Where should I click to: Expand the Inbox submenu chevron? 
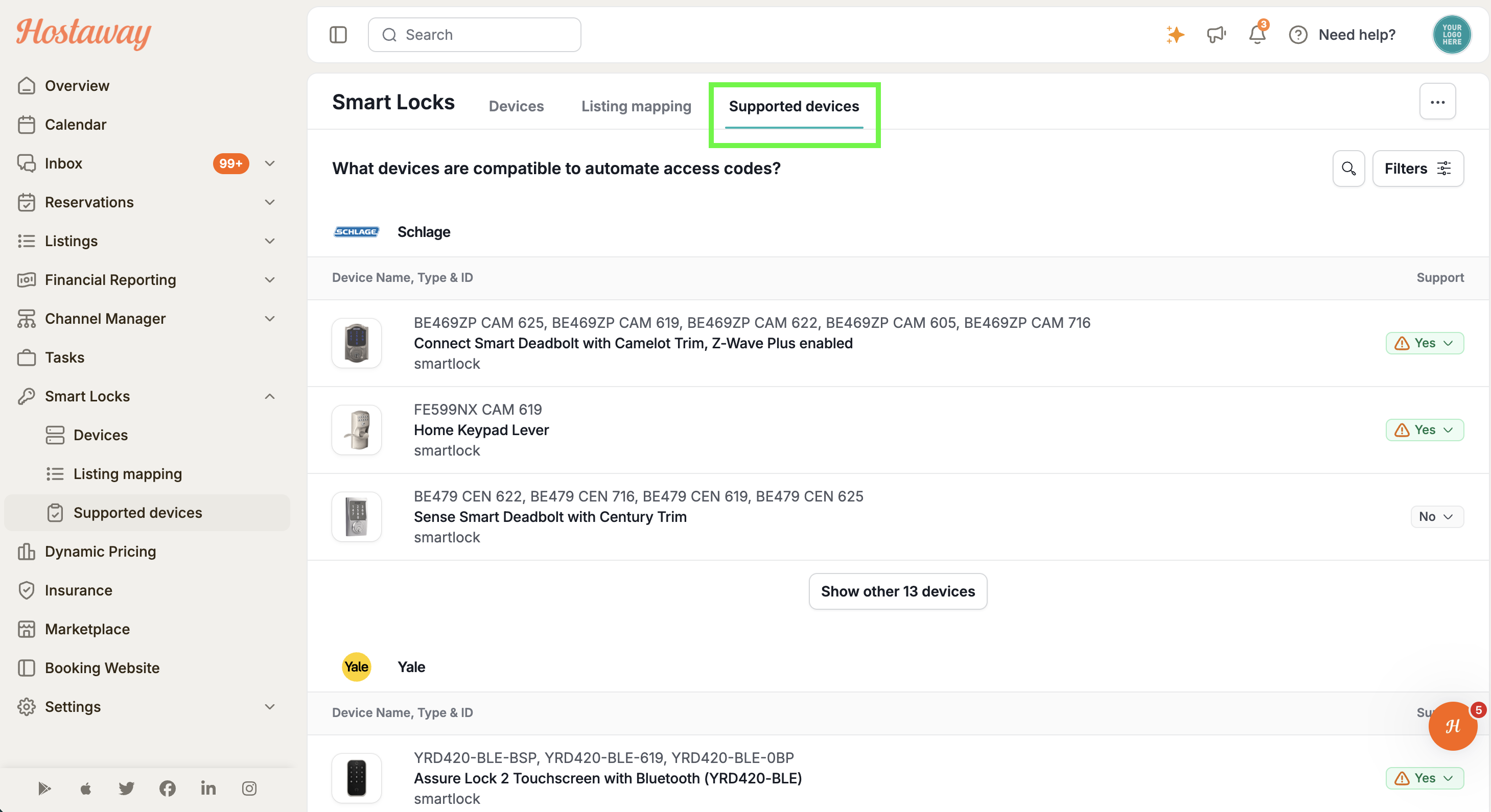[270, 163]
